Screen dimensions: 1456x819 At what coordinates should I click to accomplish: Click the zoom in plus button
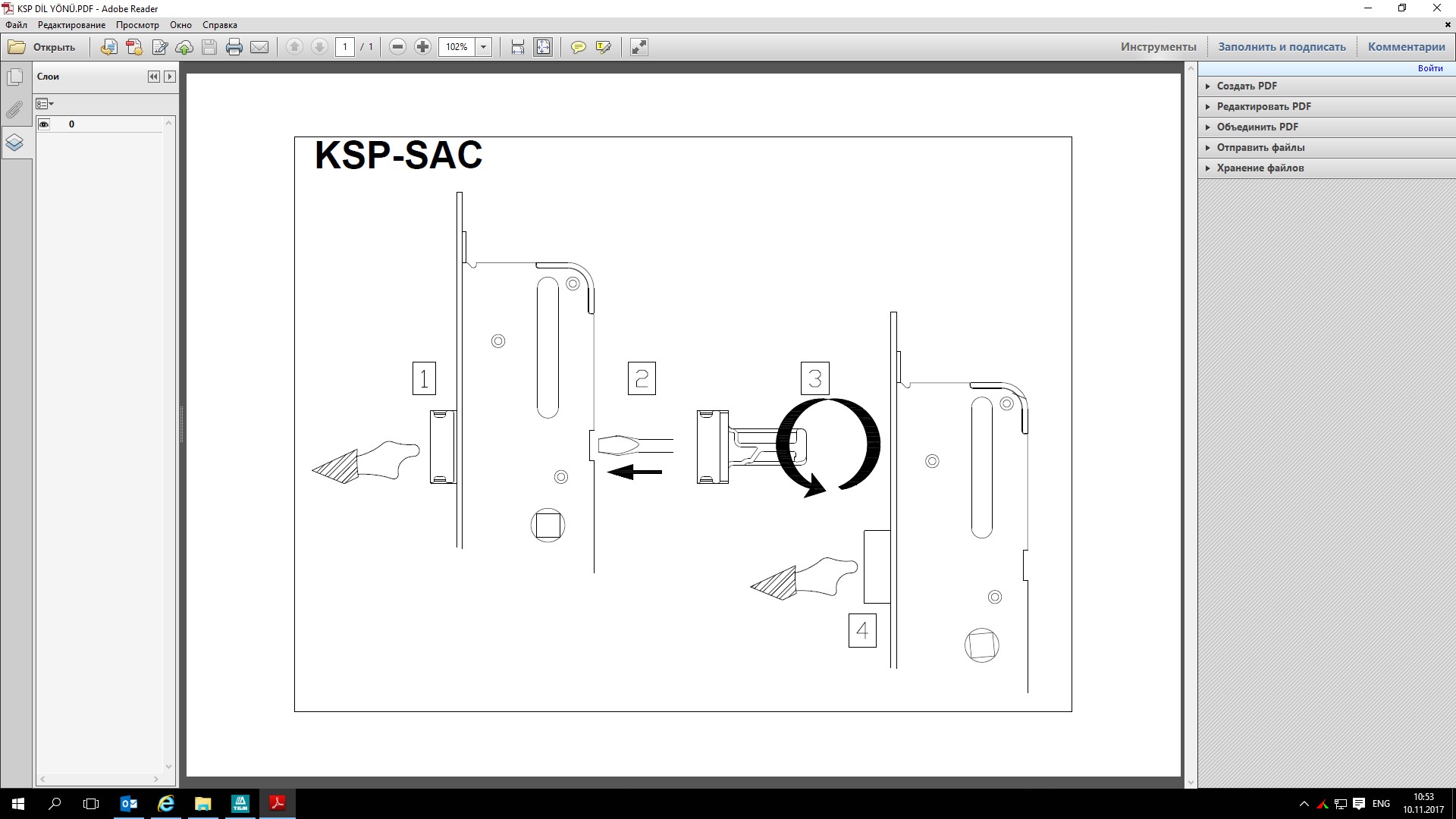[x=423, y=47]
